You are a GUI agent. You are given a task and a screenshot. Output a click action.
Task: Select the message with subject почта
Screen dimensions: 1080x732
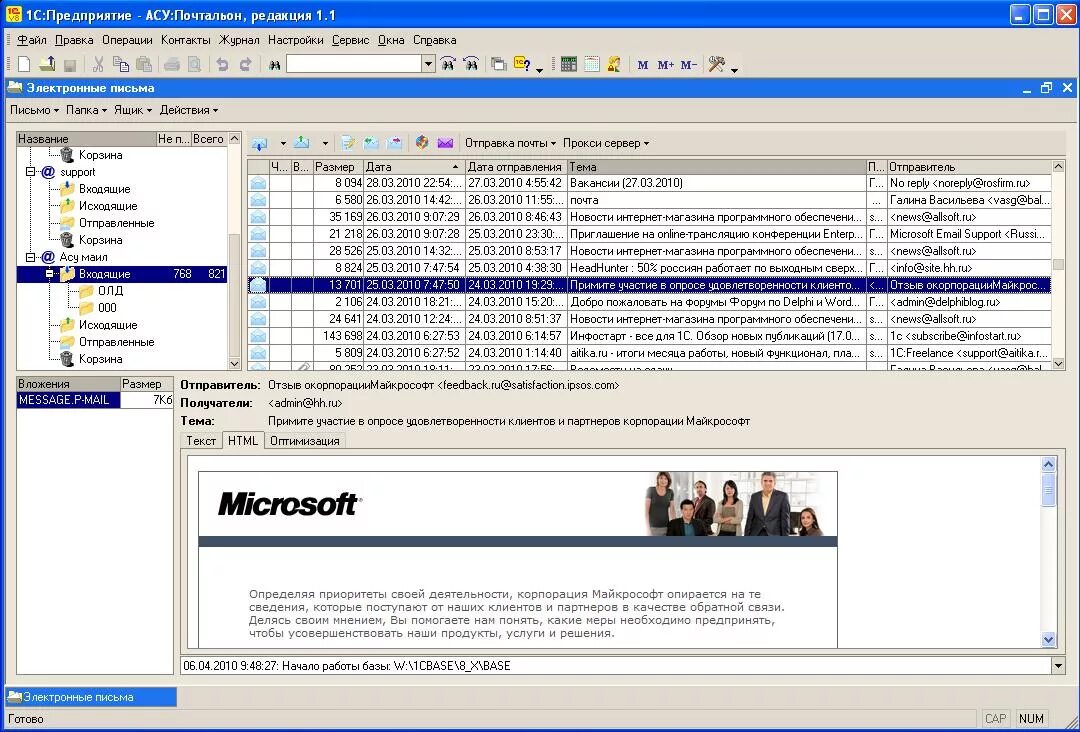point(649,200)
